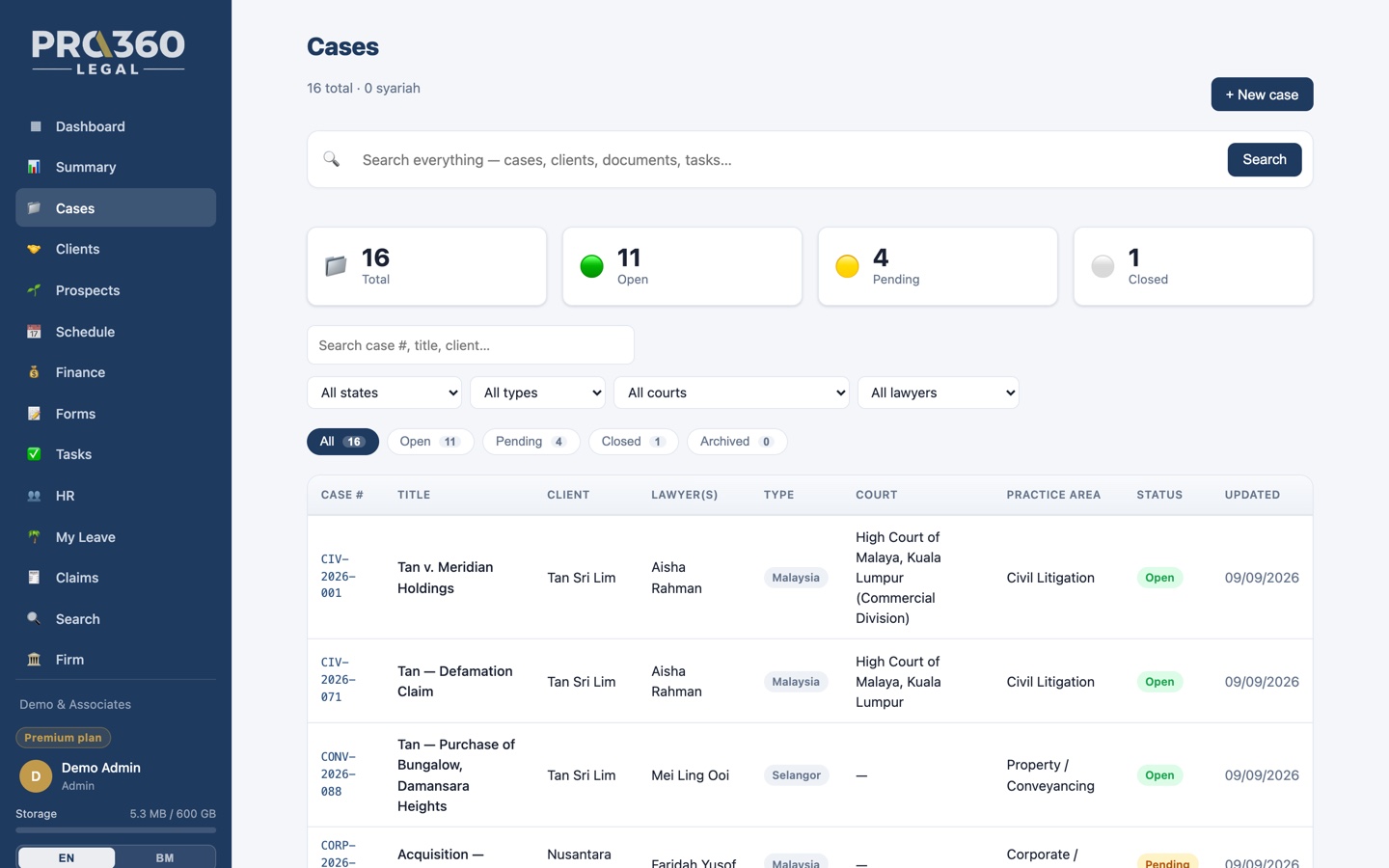Click the My Leave palm tree icon

click(x=35, y=537)
